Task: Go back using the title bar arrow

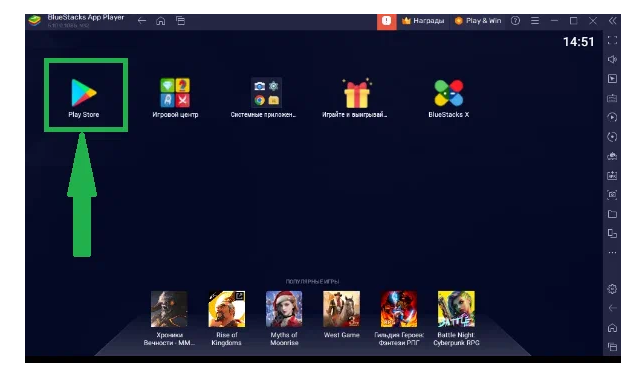Action: pyautogui.click(x=142, y=21)
